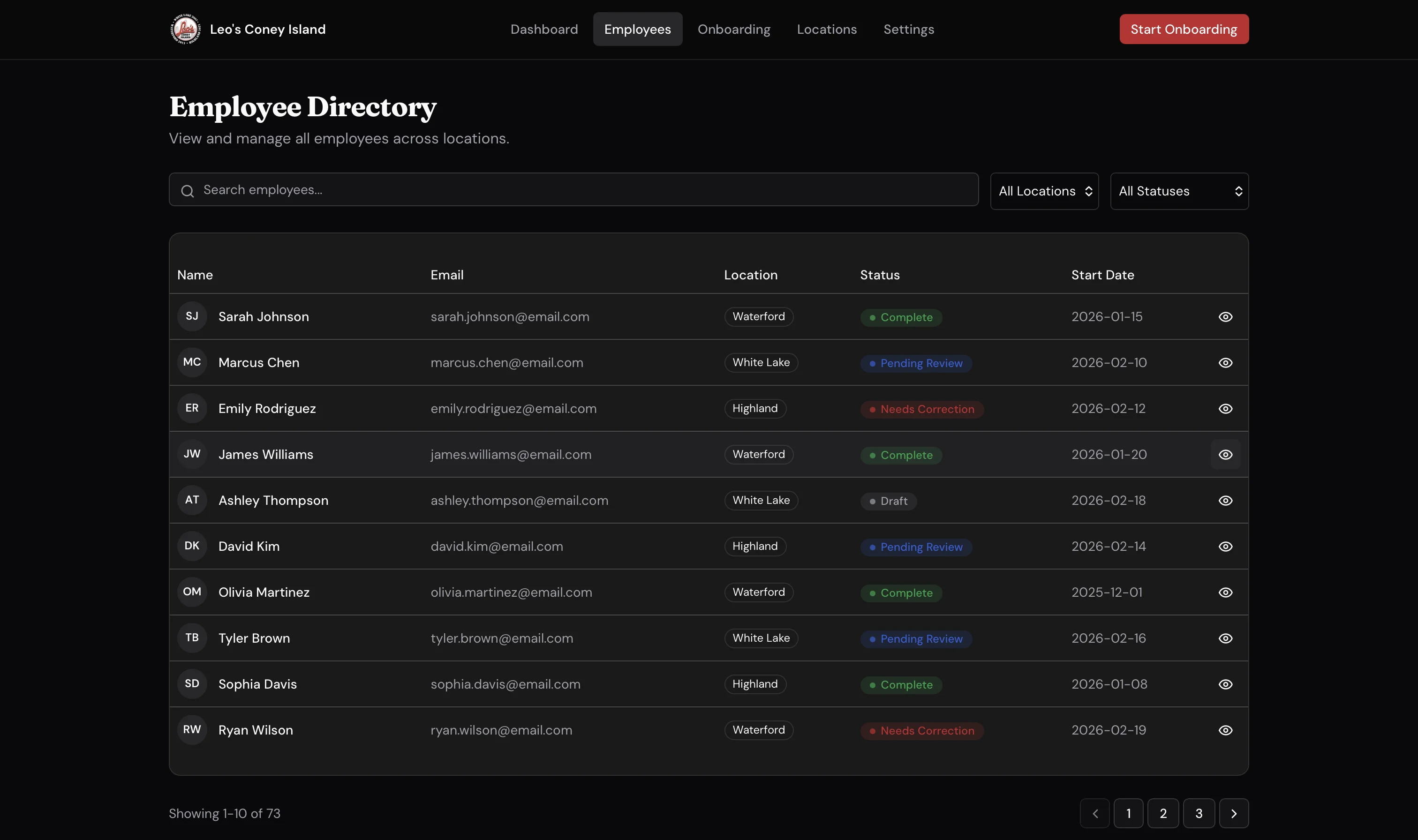Screen dimensions: 1418x840
Task: View Ashley Thompson using the eye icon
Action: [x=1226, y=500]
